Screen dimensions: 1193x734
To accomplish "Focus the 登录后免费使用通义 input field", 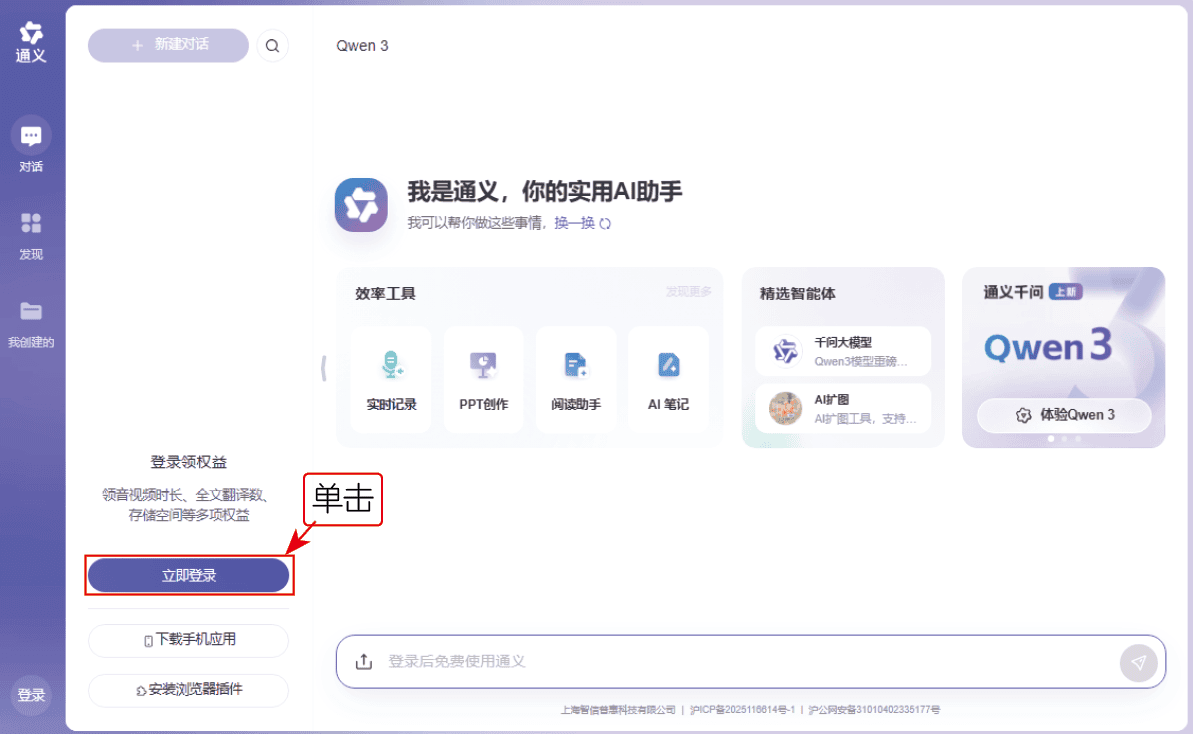I will coord(749,662).
